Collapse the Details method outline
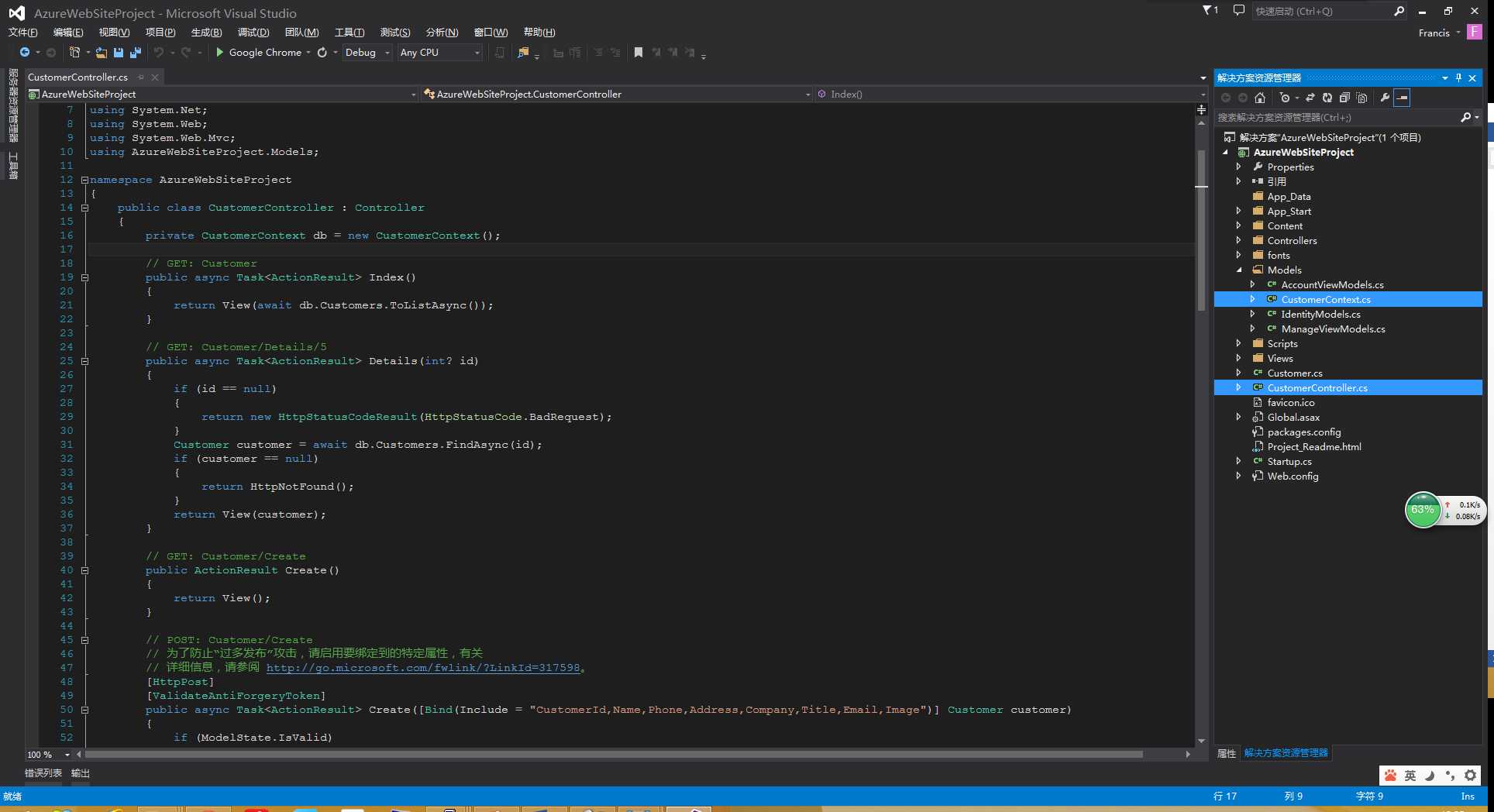 [84, 361]
